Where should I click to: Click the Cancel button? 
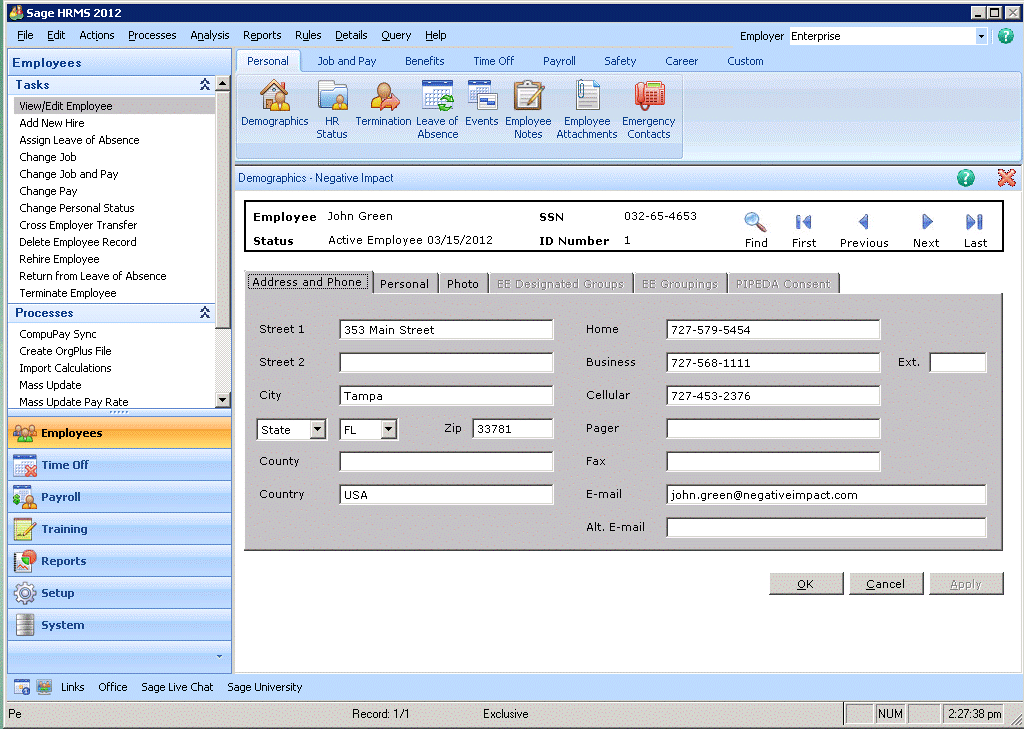click(885, 584)
